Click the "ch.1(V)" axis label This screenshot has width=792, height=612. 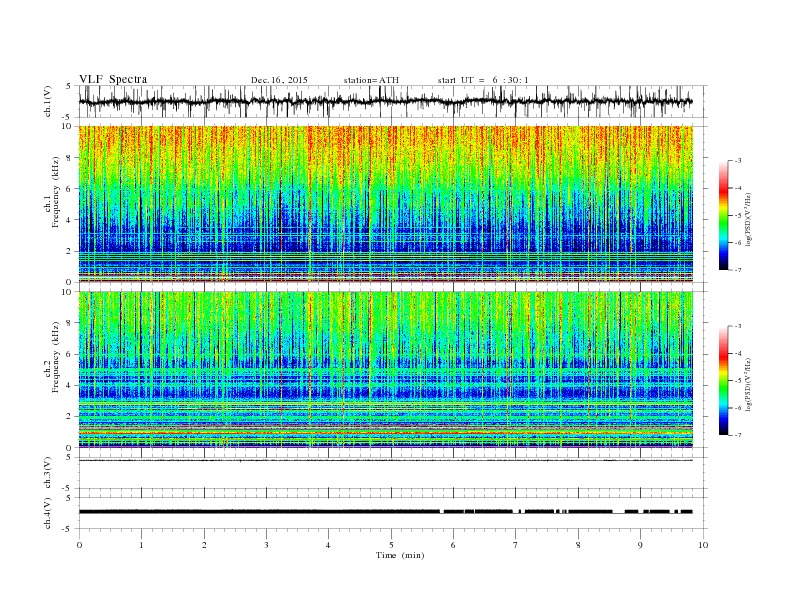(x=48, y=101)
